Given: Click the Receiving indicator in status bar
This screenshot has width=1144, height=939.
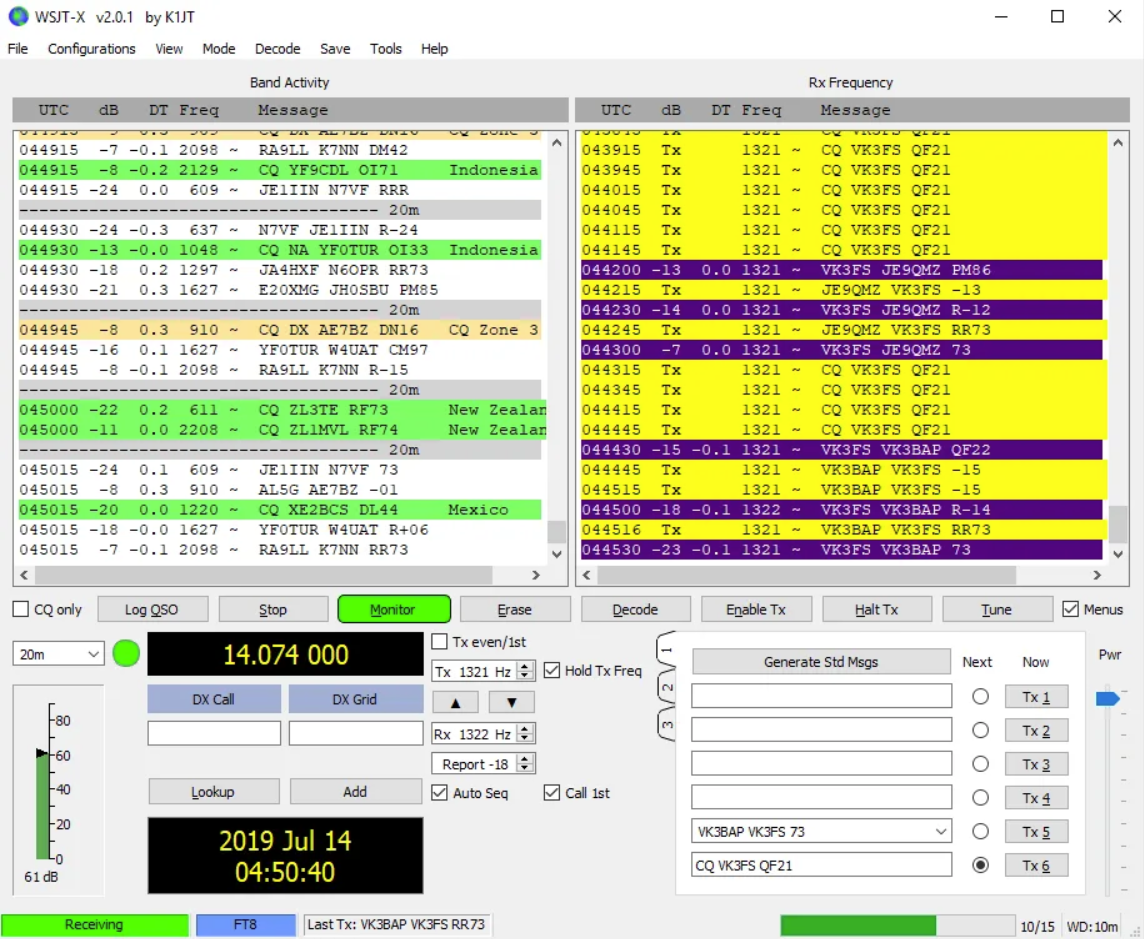Looking at the screenshot, I should [x=95, y=924].
